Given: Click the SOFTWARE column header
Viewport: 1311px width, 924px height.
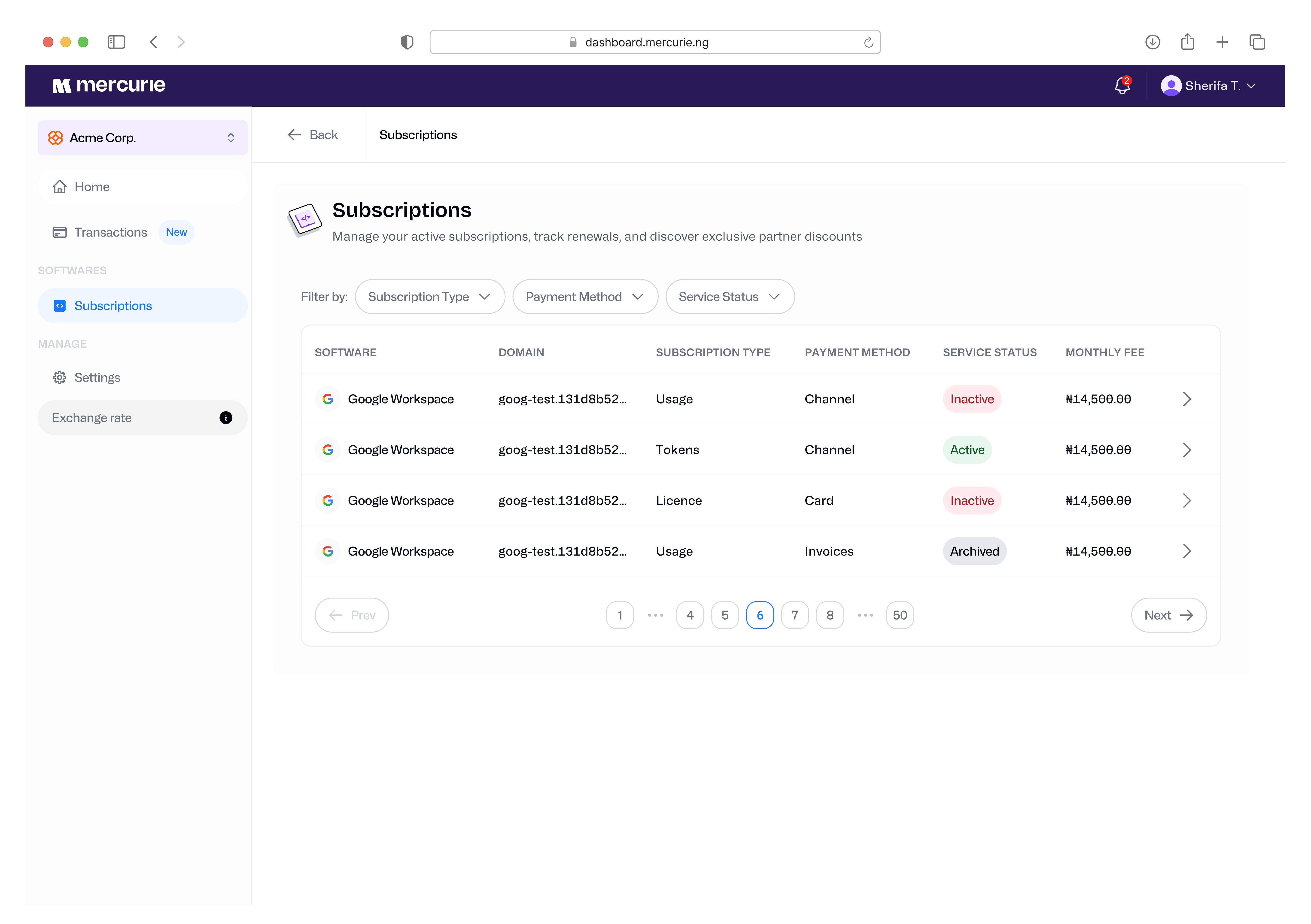Looking at the screenshot, I should (345, 352).
